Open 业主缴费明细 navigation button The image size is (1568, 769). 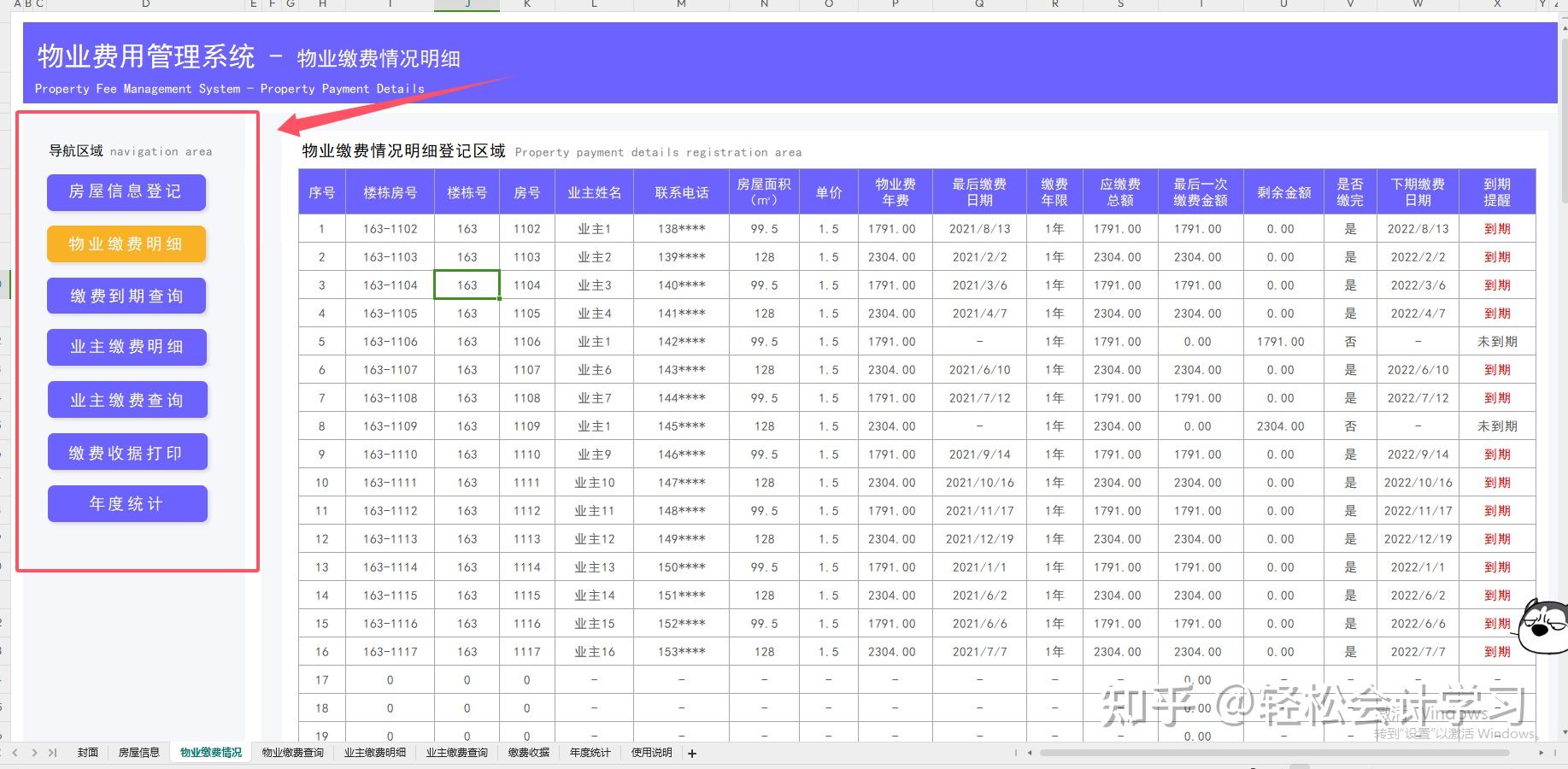point(126,348)
